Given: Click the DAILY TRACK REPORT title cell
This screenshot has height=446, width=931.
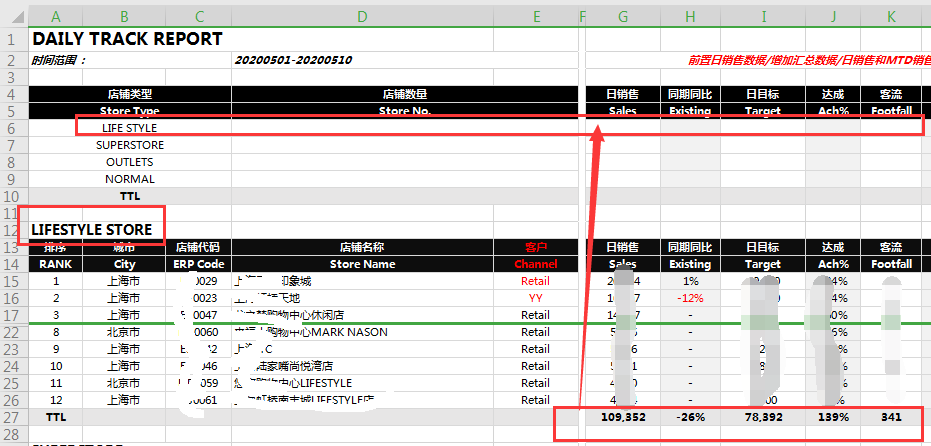Looking at the screenshot, I should point(127,39).
